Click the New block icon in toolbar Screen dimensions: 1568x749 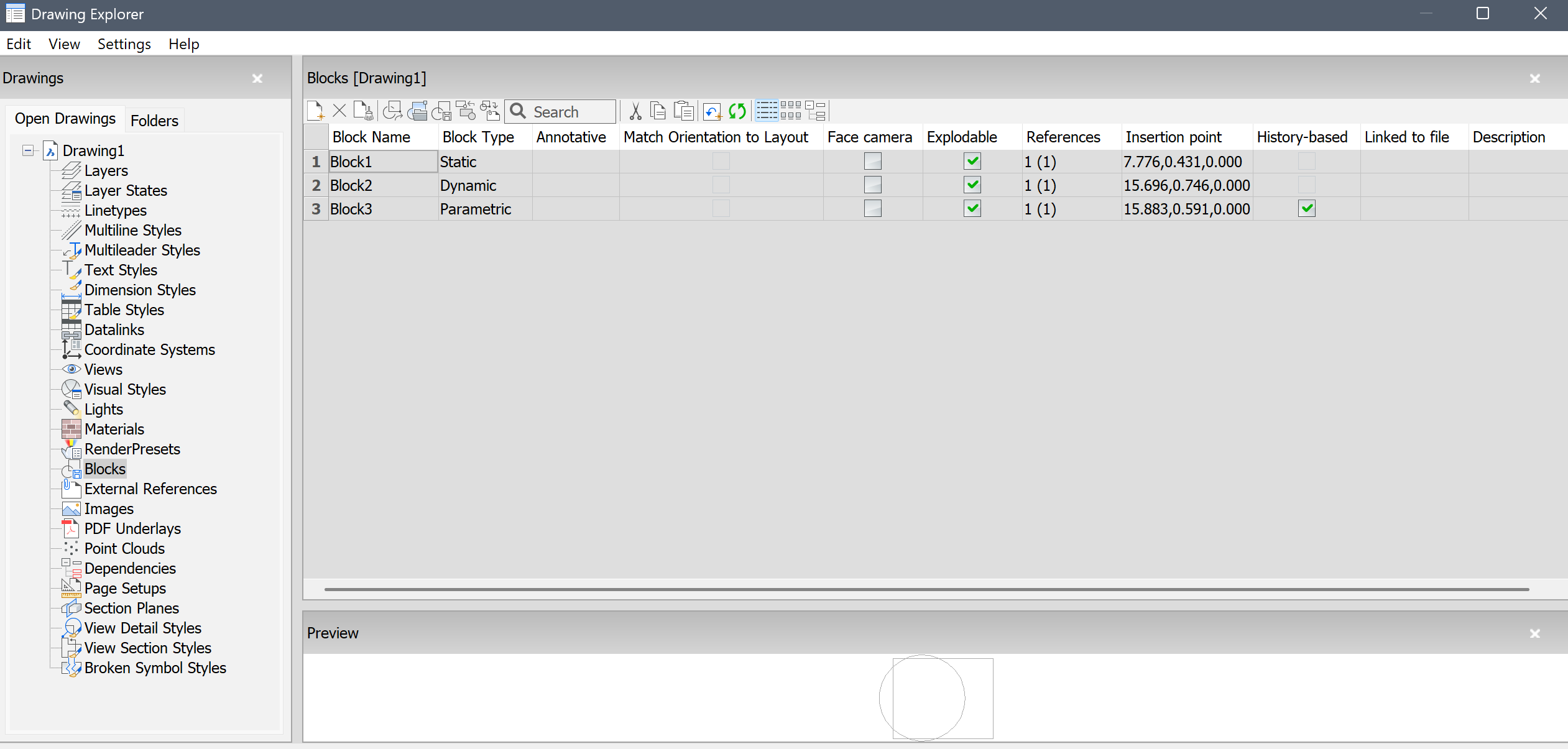click(315, 111)
